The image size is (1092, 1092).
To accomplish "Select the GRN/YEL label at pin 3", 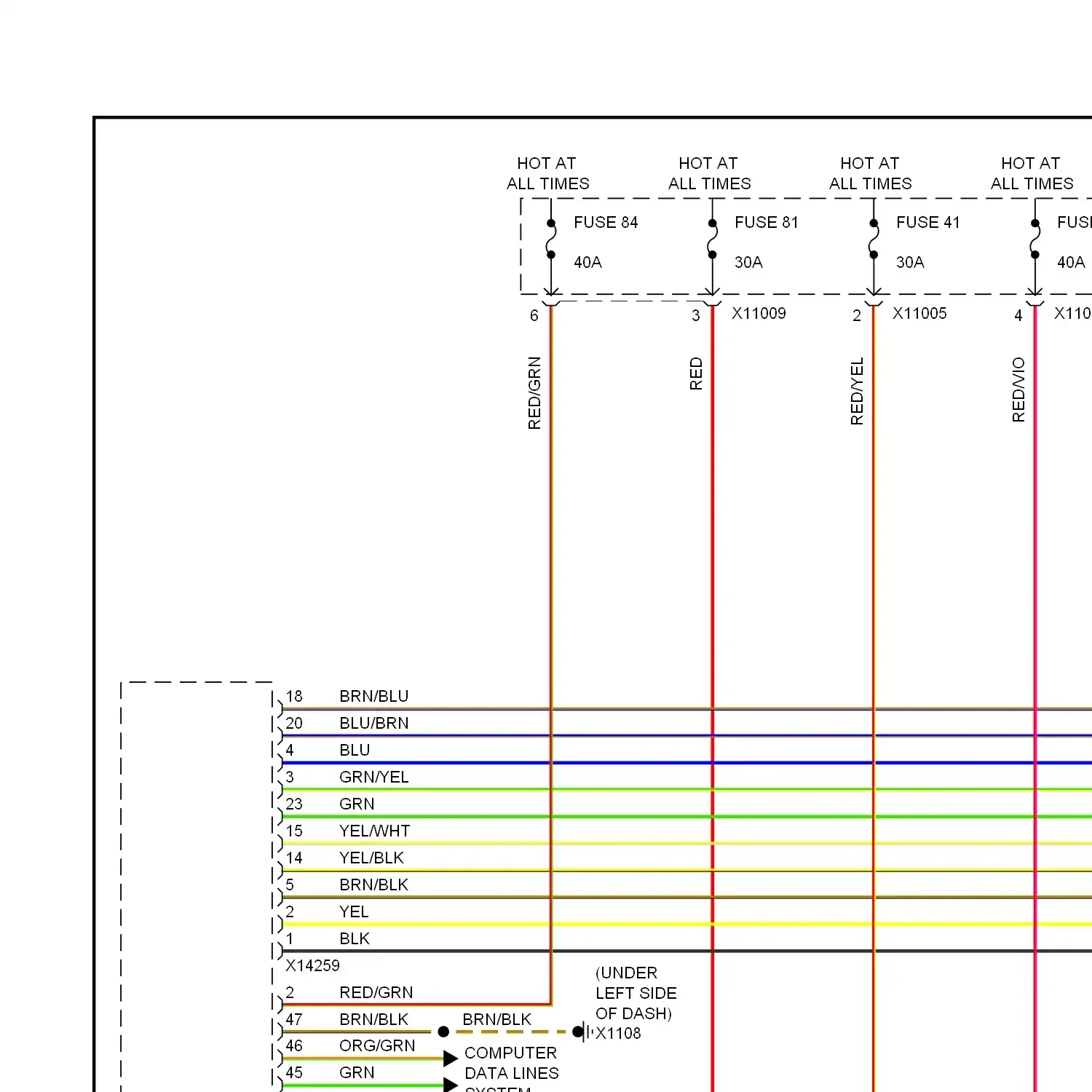I will (374, 778).
